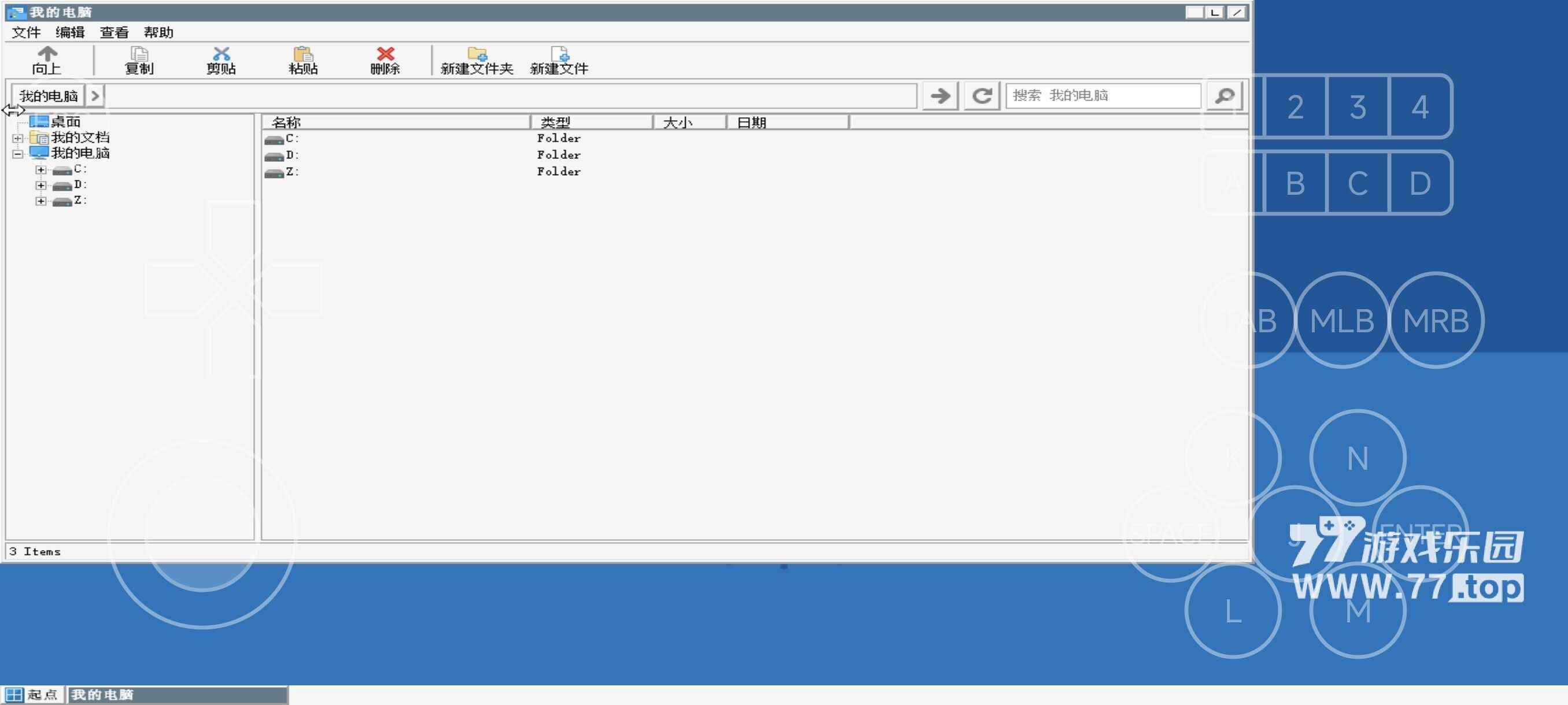Select drive D: in the left tree
The height and width of the screenshot is (705, 1568).
[80, 184]
